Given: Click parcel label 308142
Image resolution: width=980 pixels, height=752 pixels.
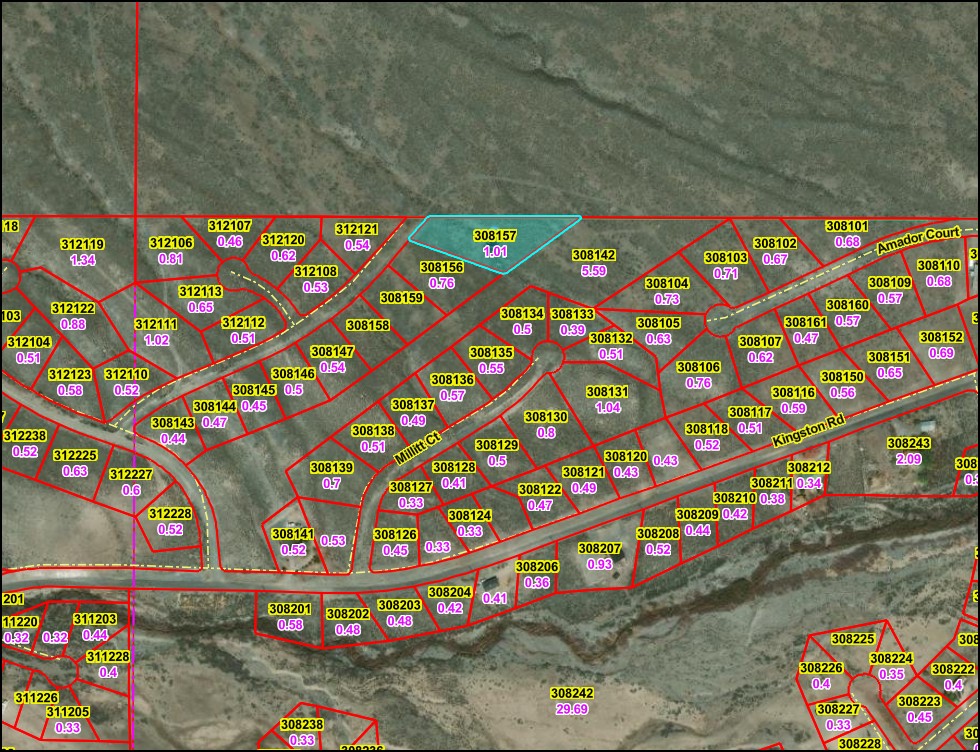Looking at the screenshot, I should click(594, 255).
